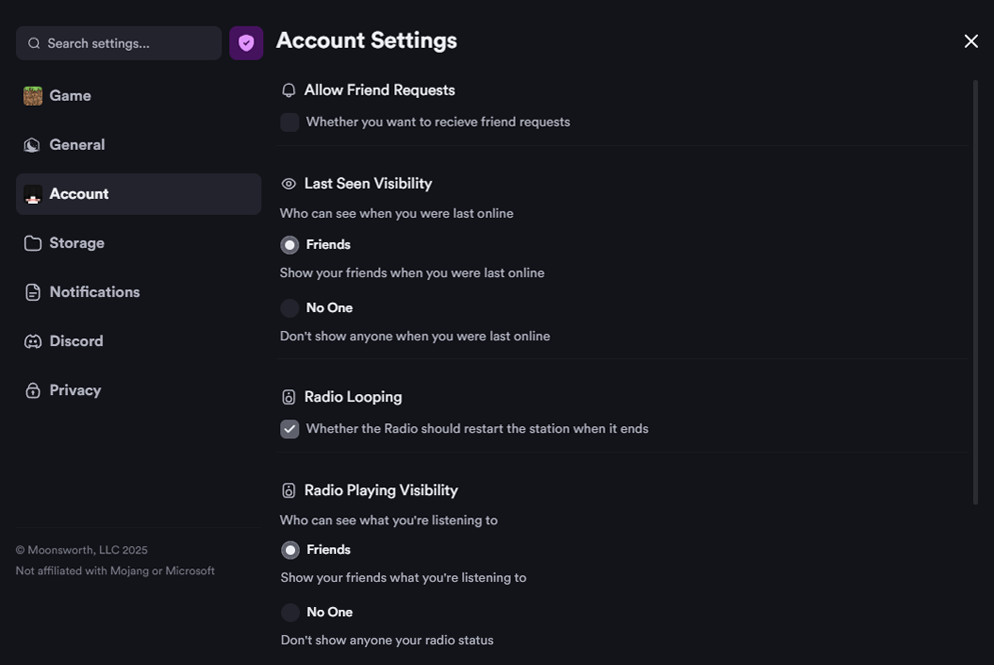This screenshot has height=665, width=994.
Task: Open the Notifications settings tab
Action: click(138, 292)
